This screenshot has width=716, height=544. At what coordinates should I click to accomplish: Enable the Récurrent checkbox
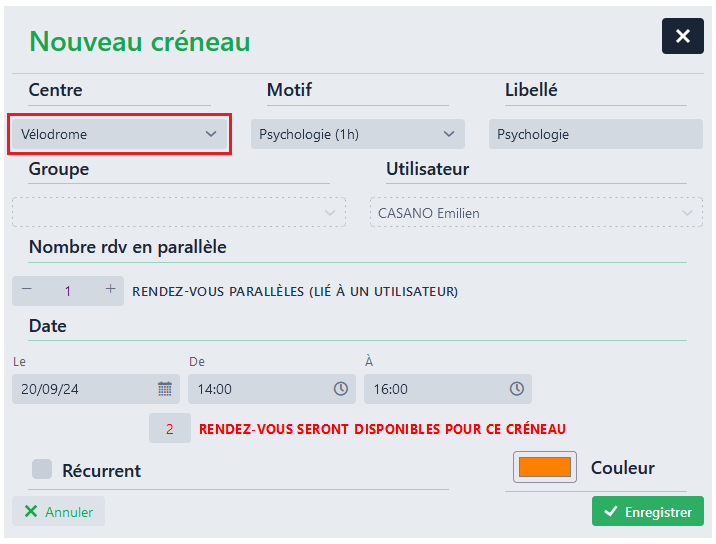click(42, 469)
